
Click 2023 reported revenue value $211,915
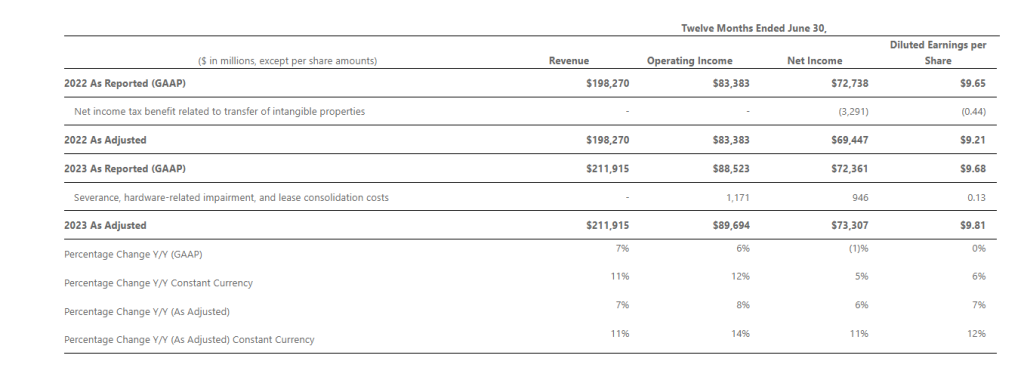click(608, 168)
